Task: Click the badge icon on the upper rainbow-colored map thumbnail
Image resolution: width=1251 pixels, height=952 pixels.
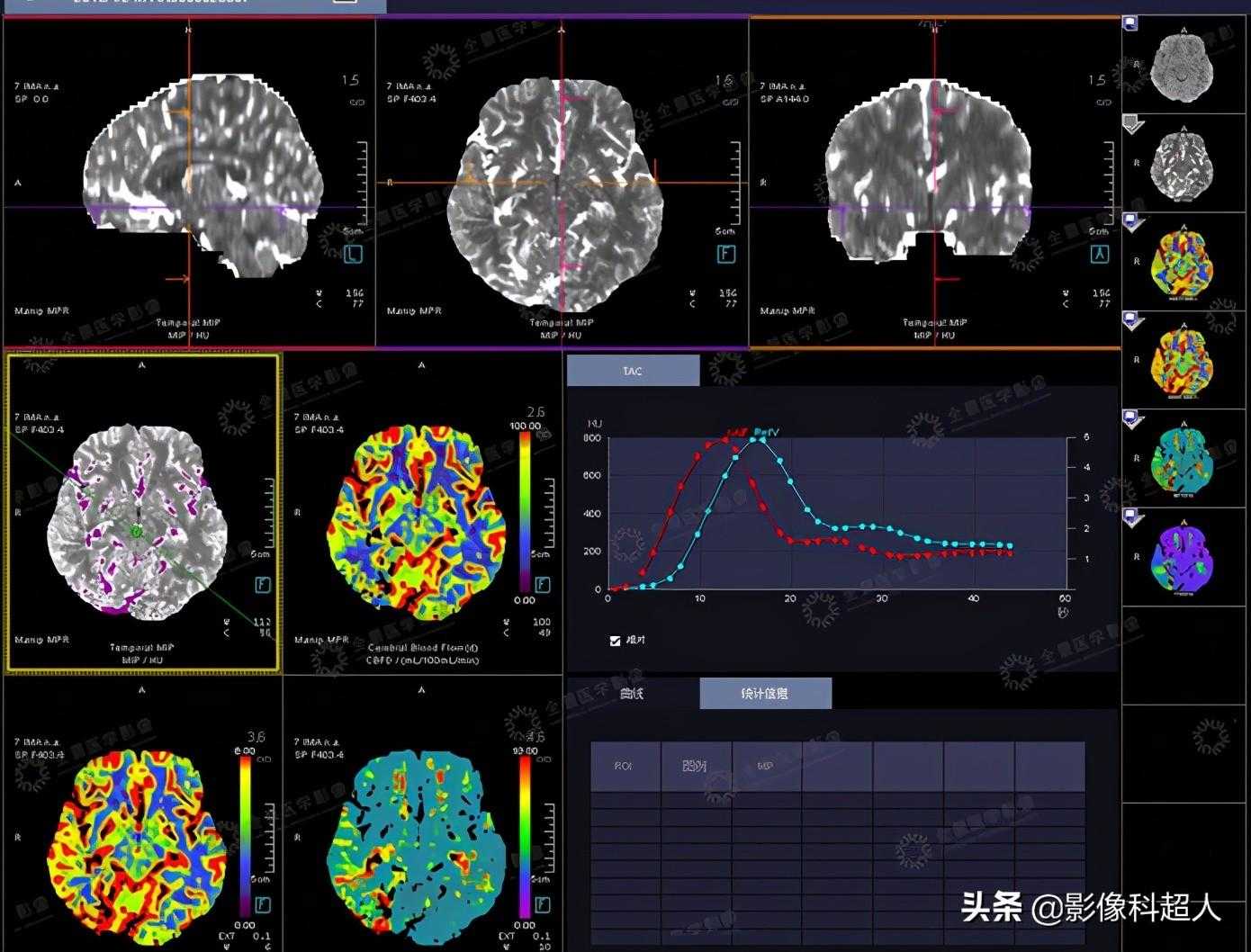Action: point(1133,222)
